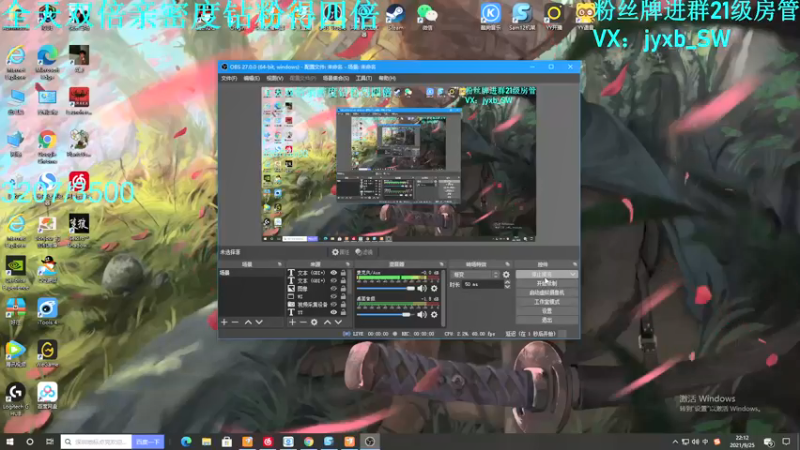Screen dimensions: 800x450
Task: Adjust the 桌面音频 volume slider
Action: tap(386, 315)
